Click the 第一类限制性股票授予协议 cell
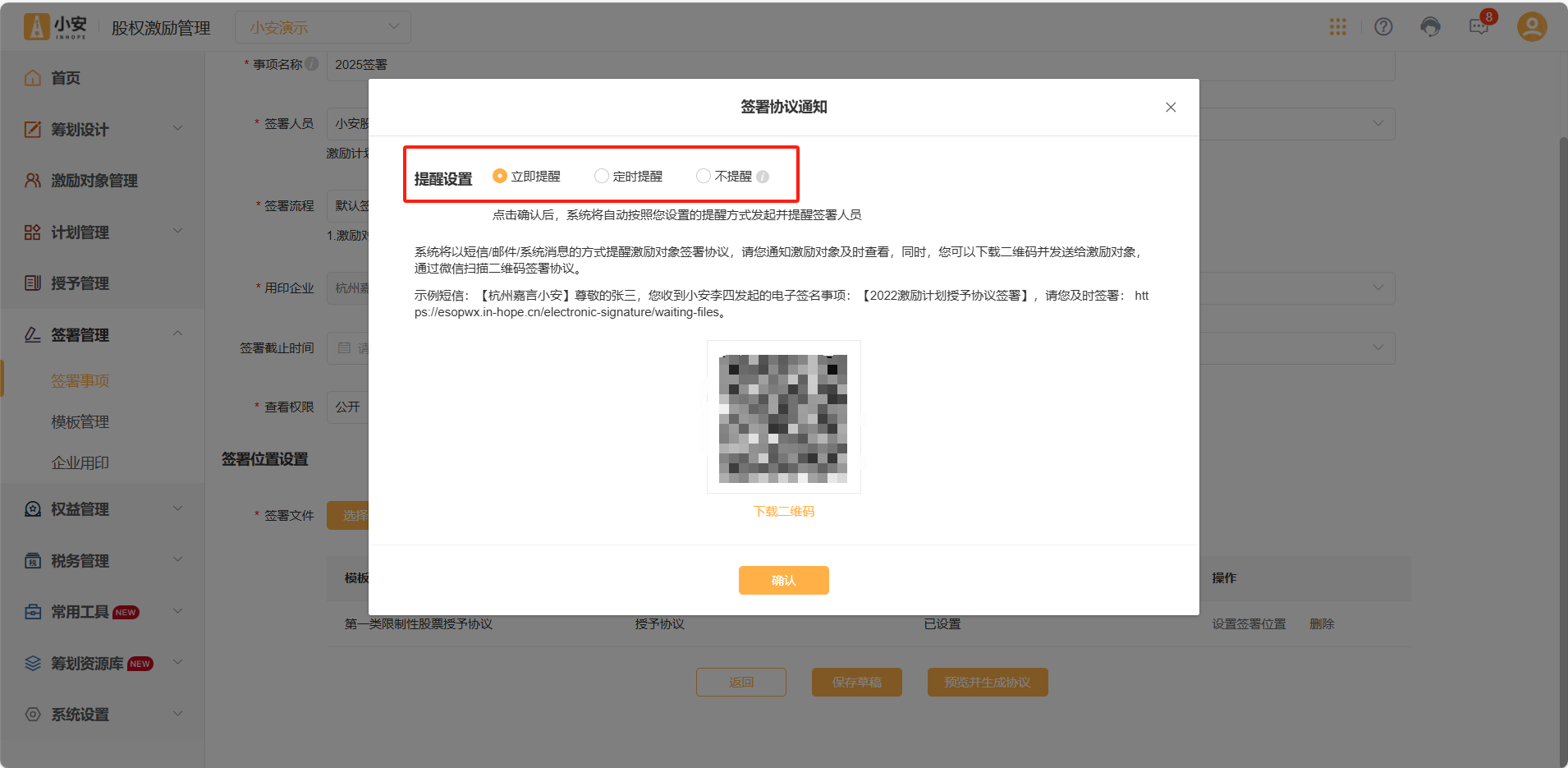This screenshot has width=1568, height=768. tap(419, 624)
